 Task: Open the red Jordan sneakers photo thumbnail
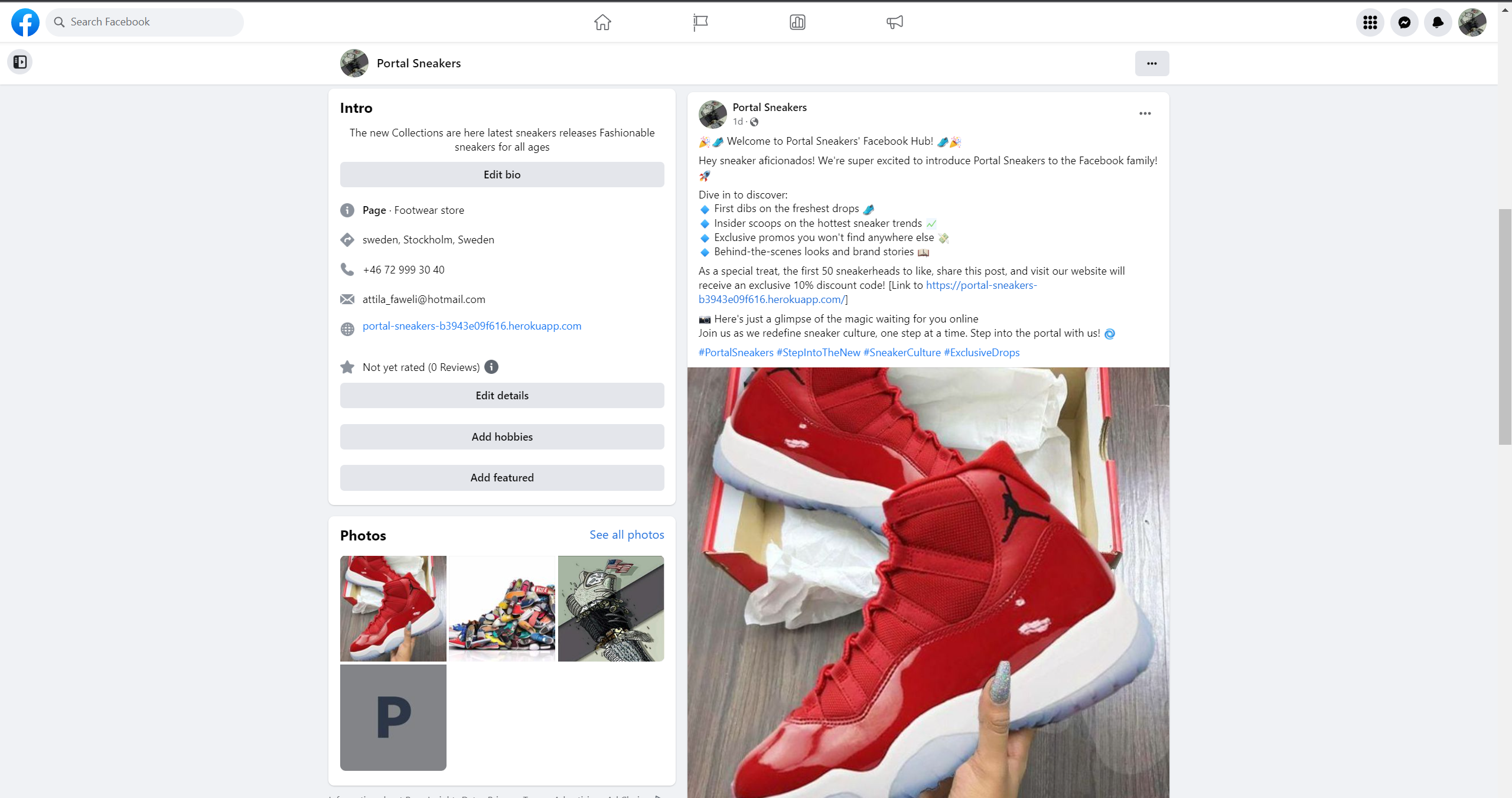(392, 608)
